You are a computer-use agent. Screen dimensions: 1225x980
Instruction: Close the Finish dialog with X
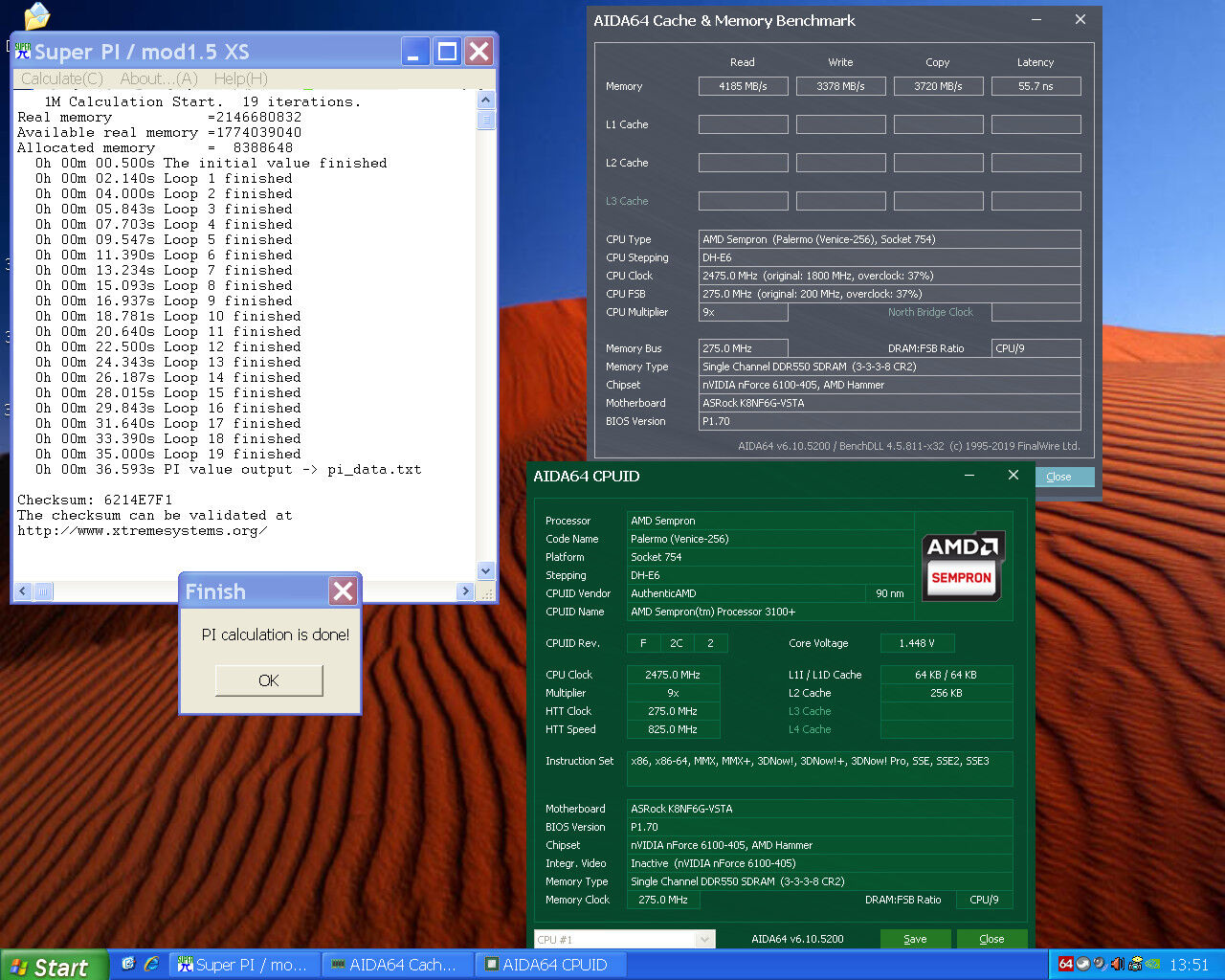click(x=343, y=591)
